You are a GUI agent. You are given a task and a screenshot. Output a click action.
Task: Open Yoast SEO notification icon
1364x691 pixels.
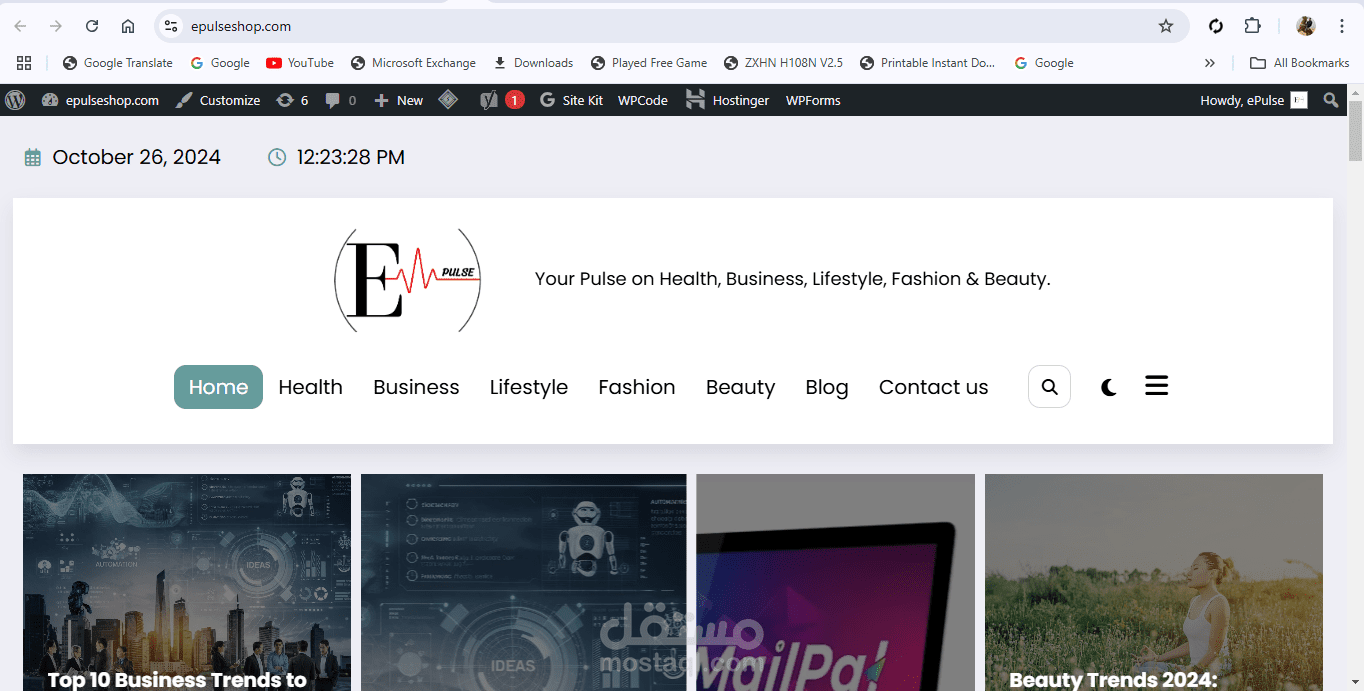(x=501, y=100)
